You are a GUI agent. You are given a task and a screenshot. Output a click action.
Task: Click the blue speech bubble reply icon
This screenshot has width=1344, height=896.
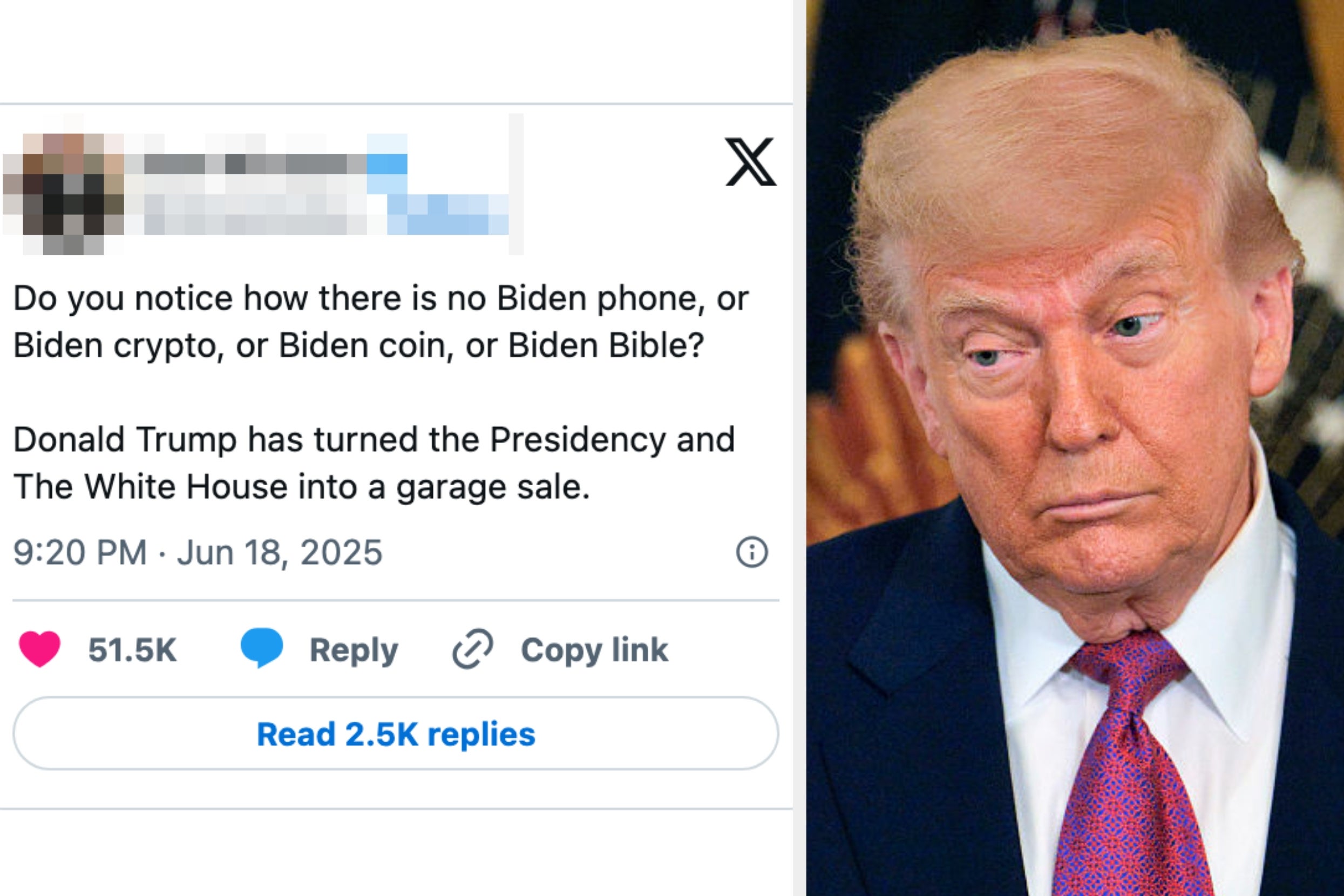[262, 647]
